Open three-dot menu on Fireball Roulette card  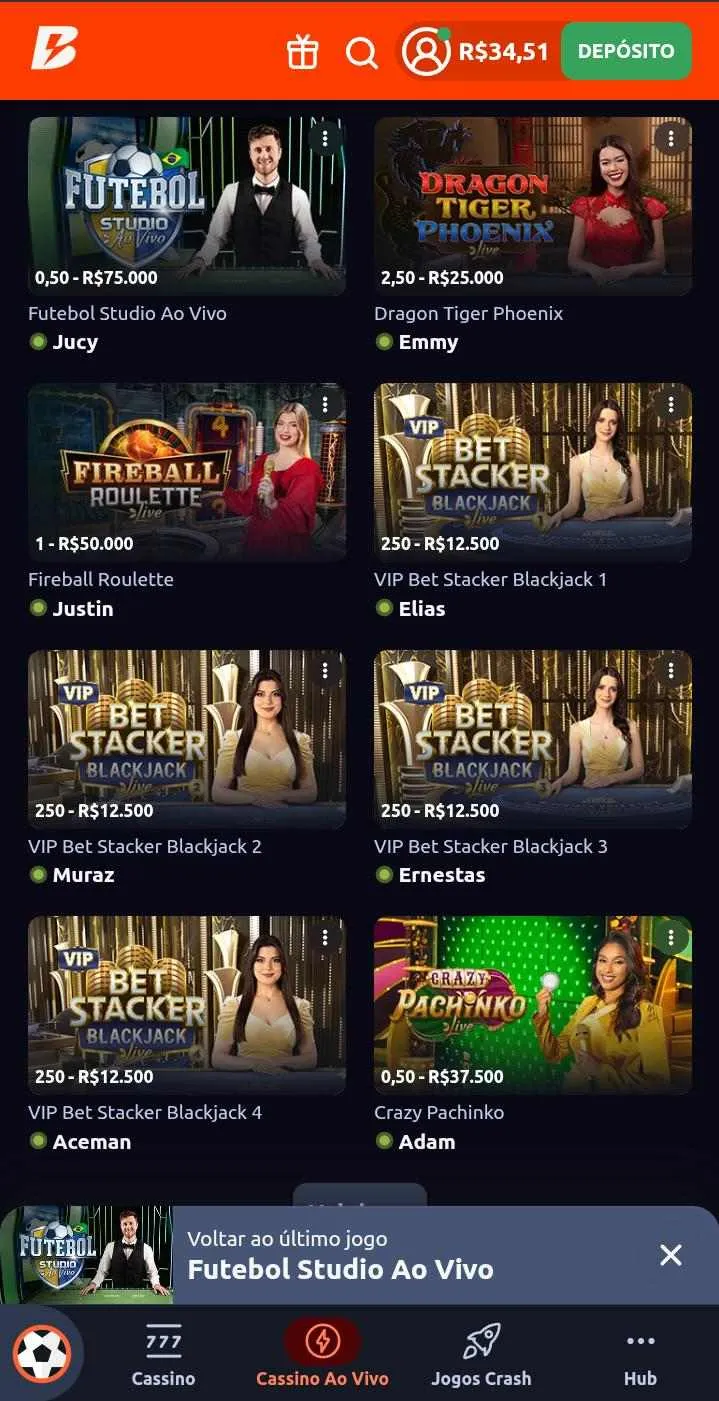[x=325, y=404]
